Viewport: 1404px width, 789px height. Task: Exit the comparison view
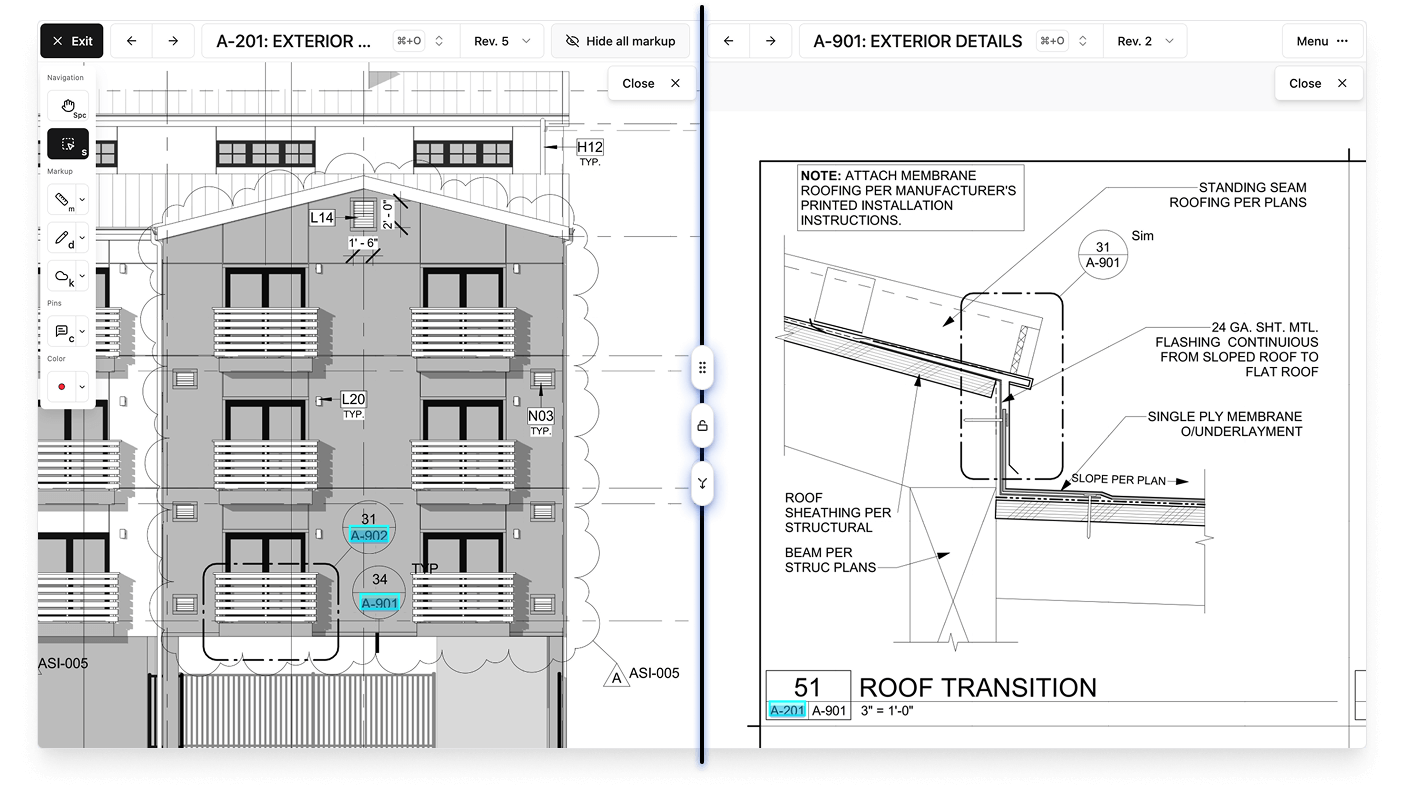(71, 40)
